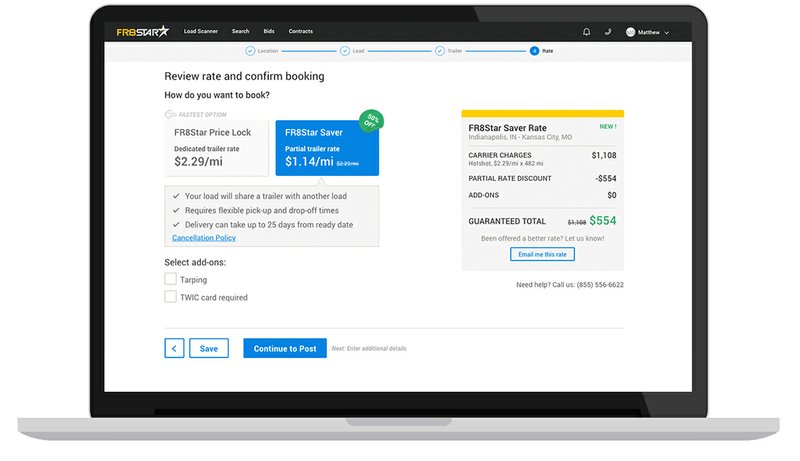This screenshot has width=800, height=461.
Task: Click the $554 guaranteed total
Action: (x=603, y=221)
